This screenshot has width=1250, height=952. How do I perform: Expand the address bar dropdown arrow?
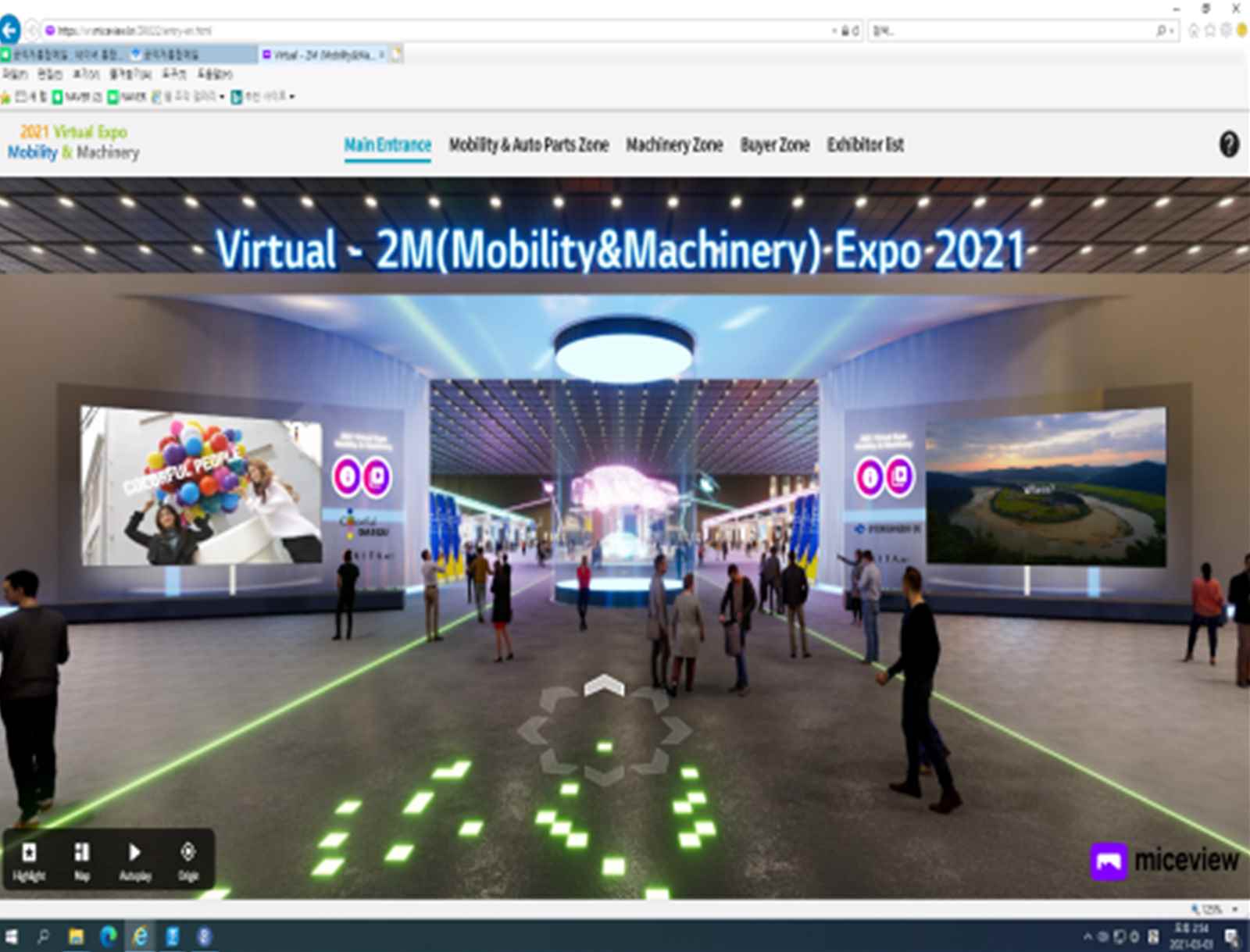point(834,31)
